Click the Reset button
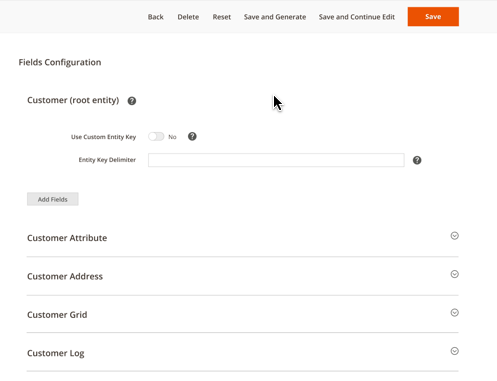This screenshot has width=497, height=381. (x=222, y=17)
